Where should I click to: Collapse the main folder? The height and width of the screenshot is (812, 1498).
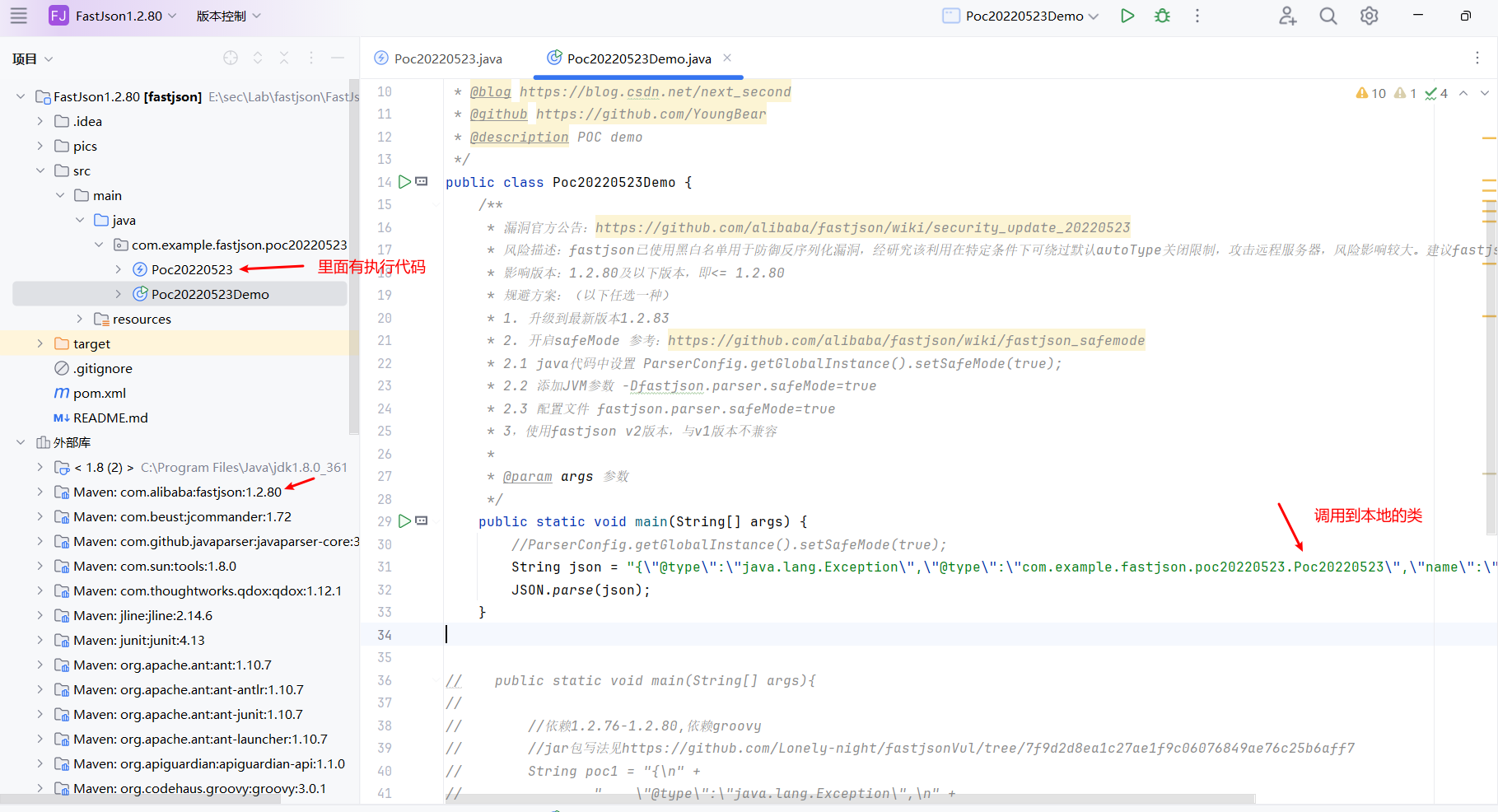(60, 195)
